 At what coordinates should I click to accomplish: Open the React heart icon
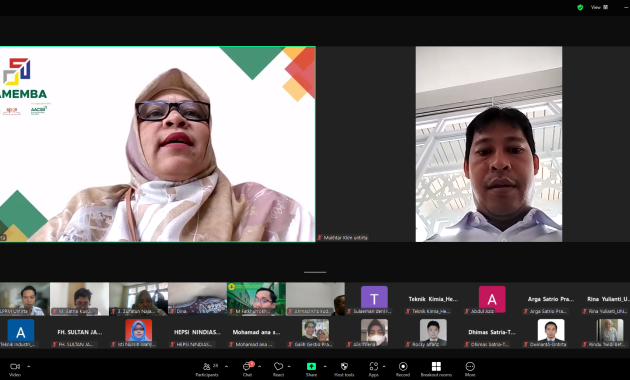(x=278, y=366)
